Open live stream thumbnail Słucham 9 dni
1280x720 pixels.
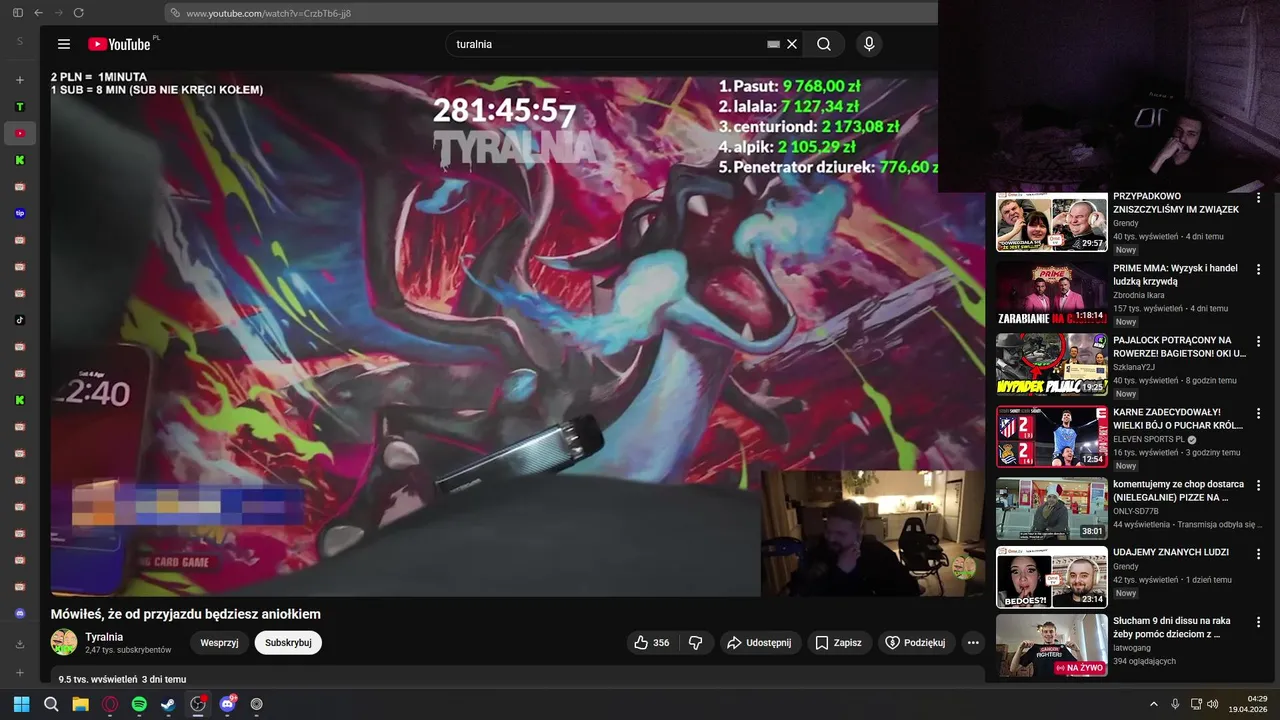coord(1051,645)
